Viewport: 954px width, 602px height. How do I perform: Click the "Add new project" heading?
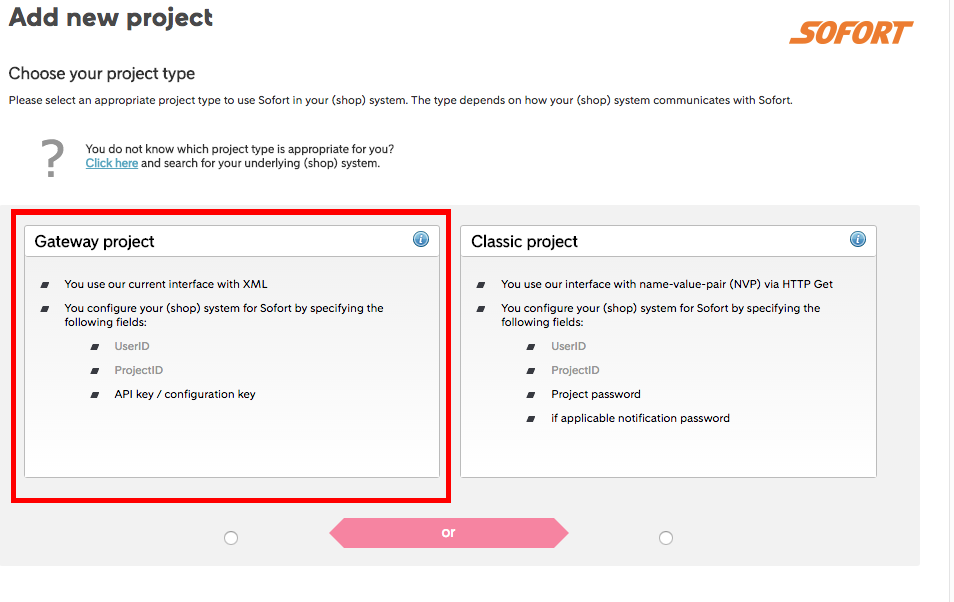[x=111, y=18]
